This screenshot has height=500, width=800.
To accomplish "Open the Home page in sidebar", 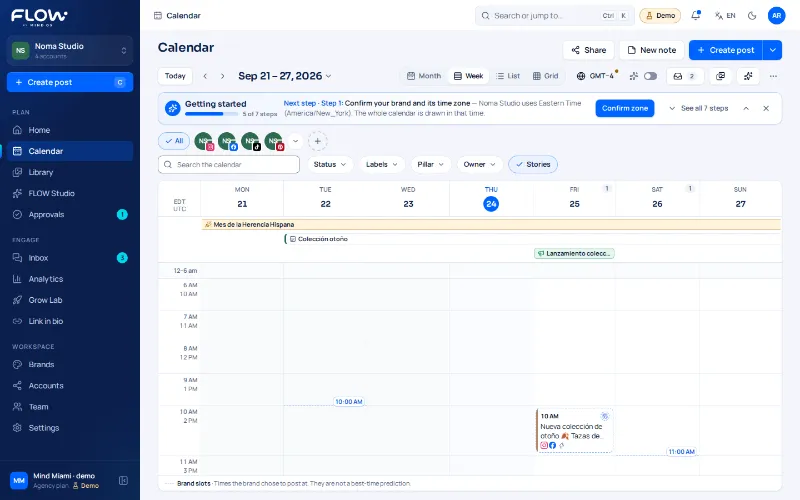I will [x=70, y=130].
